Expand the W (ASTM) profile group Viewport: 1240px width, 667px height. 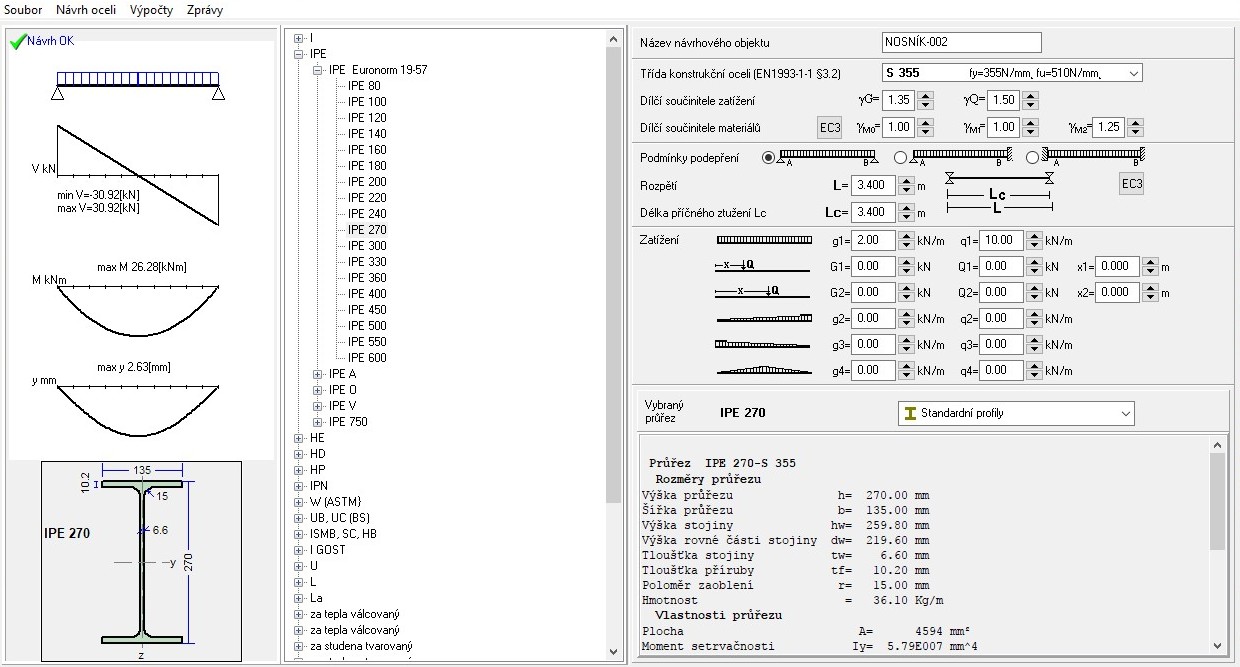click(x=298, y=502)
